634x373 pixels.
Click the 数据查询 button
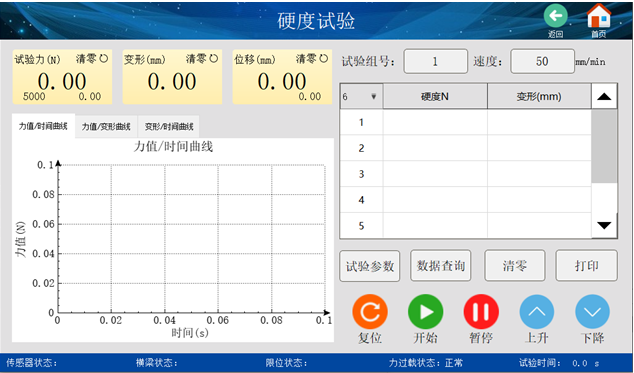pos(441,266)
